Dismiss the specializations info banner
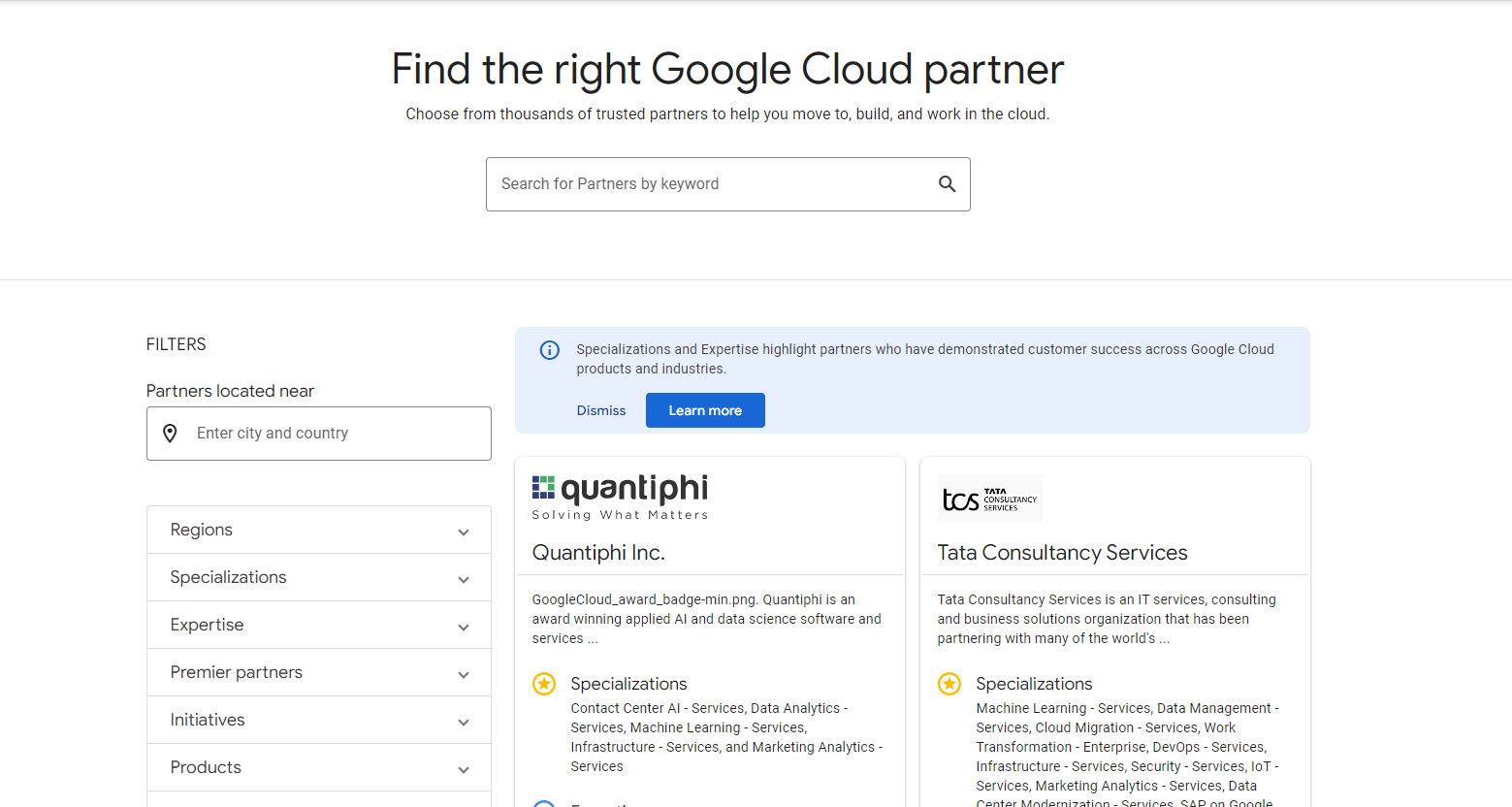 tap(601, 410)
